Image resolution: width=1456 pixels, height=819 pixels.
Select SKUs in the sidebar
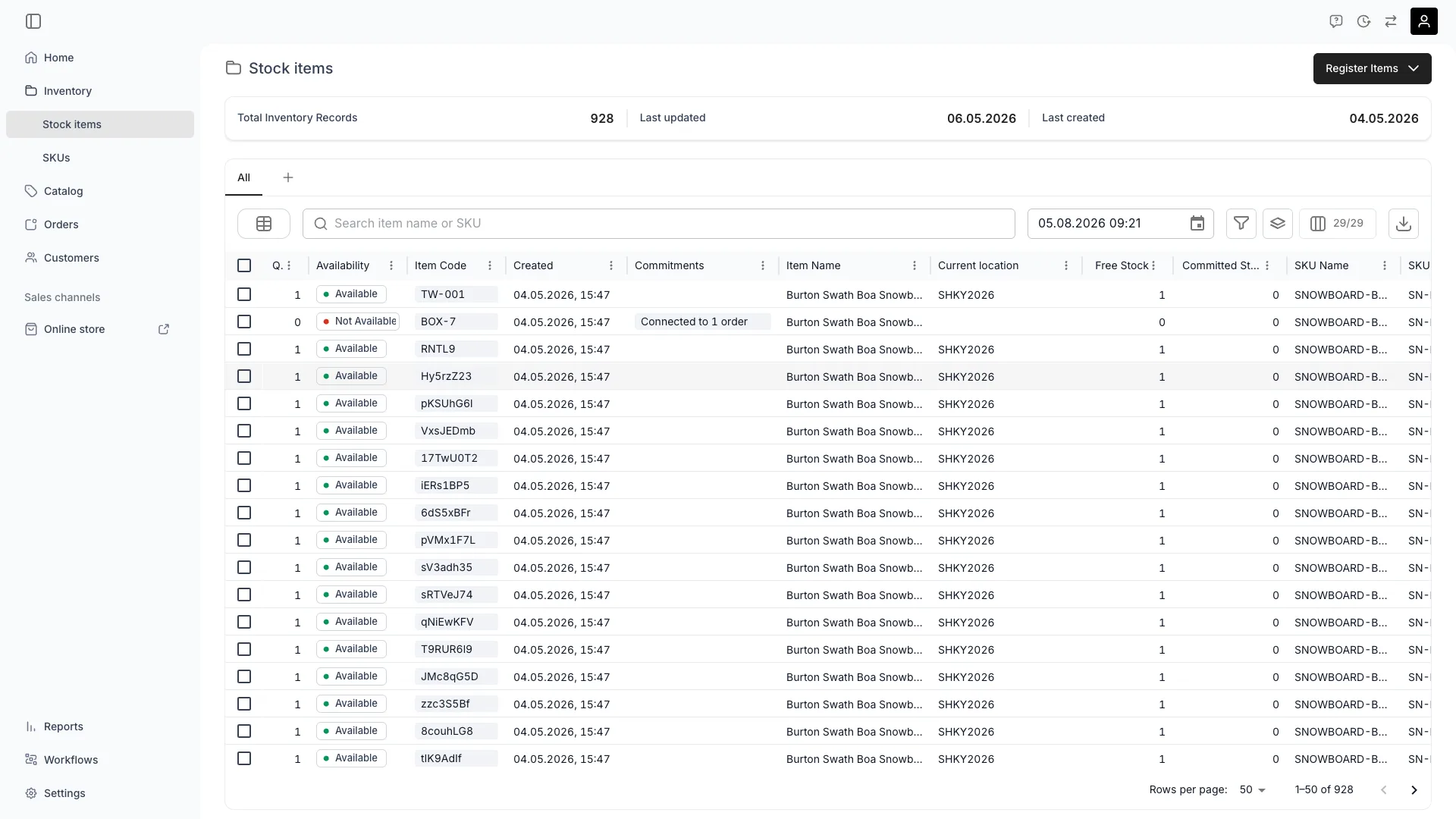click(100, 158)
